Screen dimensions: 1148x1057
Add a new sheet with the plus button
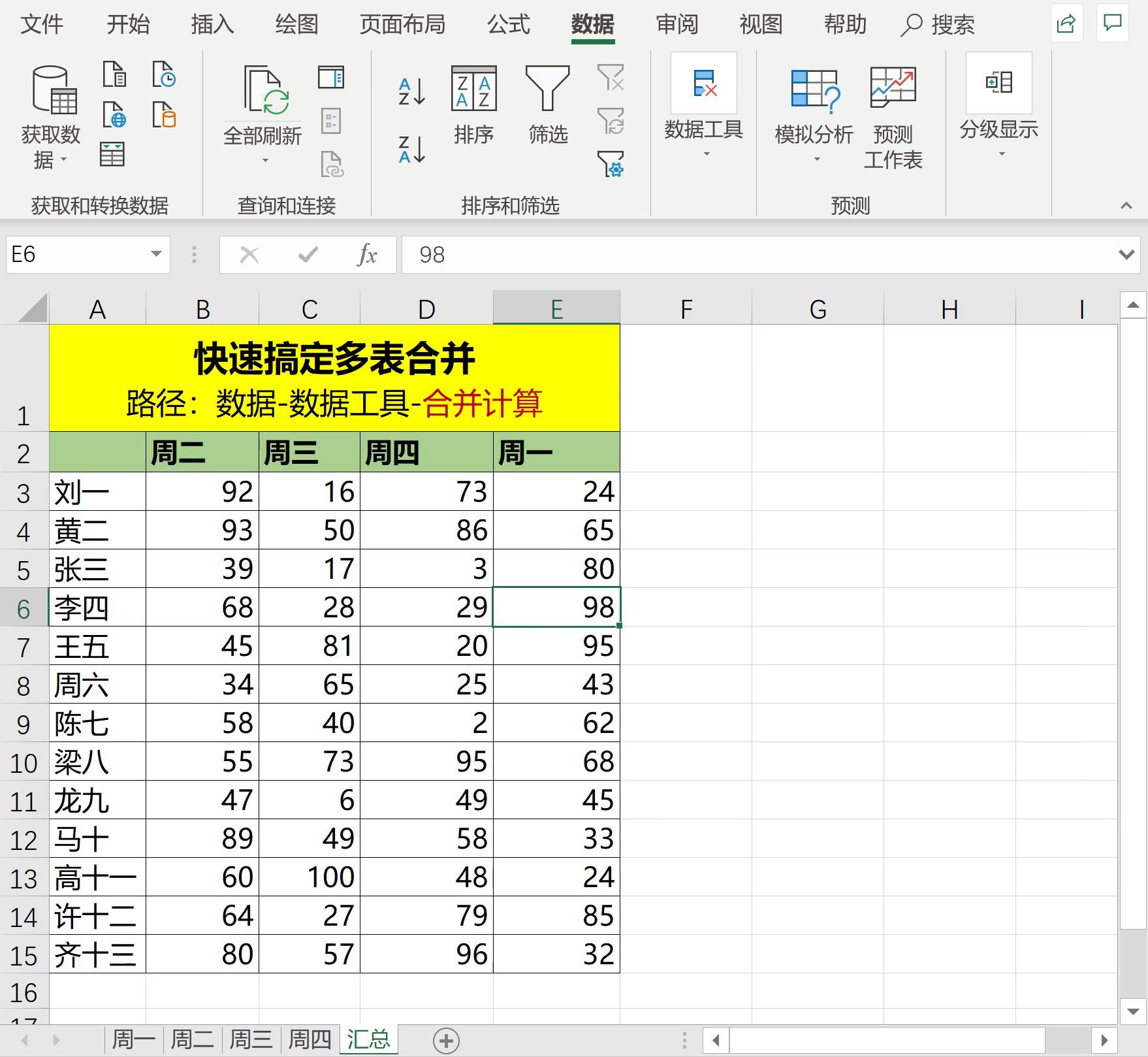point(446,1039)
